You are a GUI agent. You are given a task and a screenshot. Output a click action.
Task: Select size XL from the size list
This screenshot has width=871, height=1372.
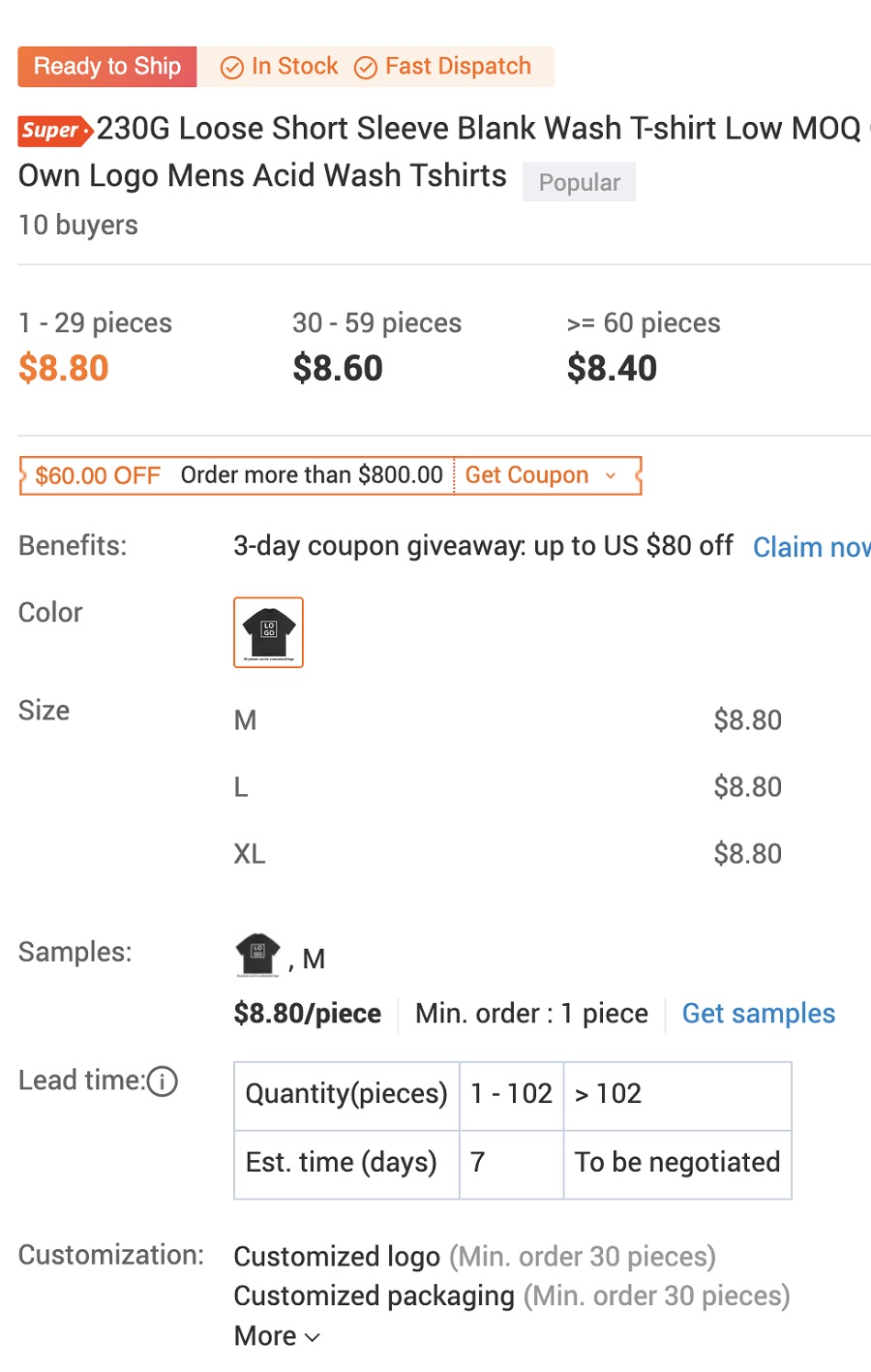click(x=249, y=853)
